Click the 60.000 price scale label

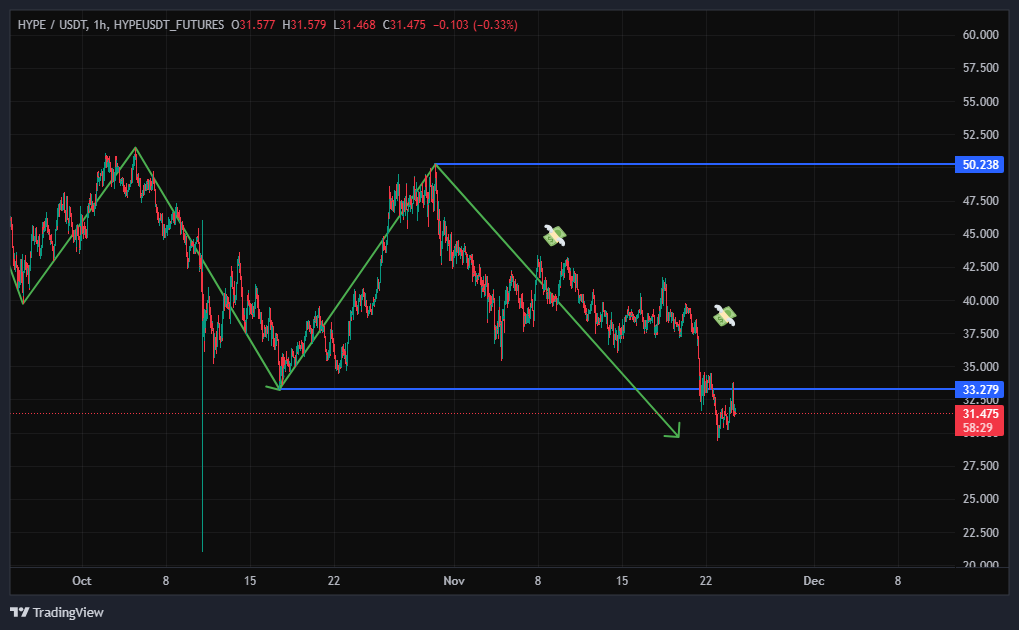click(x=980, y=35)
